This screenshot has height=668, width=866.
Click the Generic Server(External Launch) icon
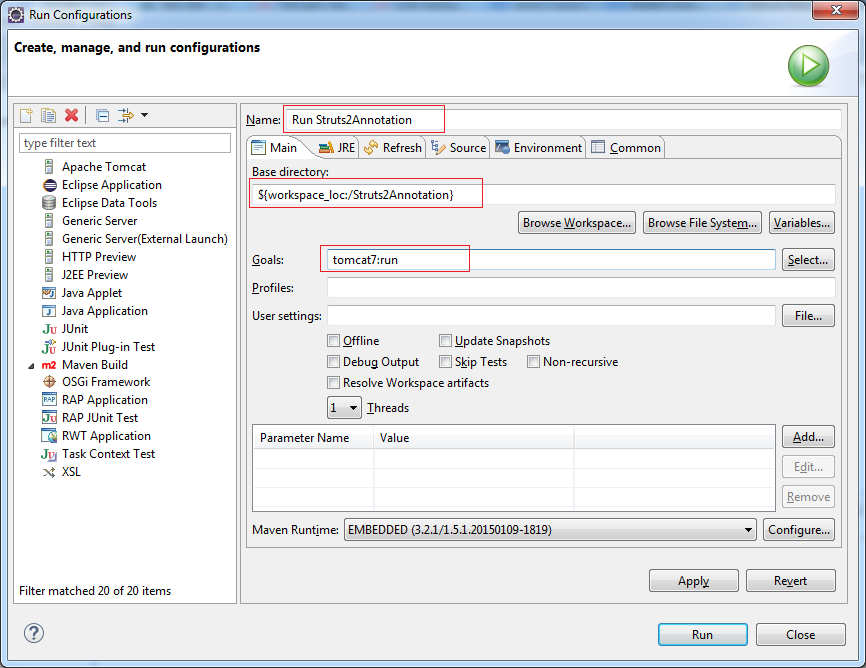click(x=49, y=239)
